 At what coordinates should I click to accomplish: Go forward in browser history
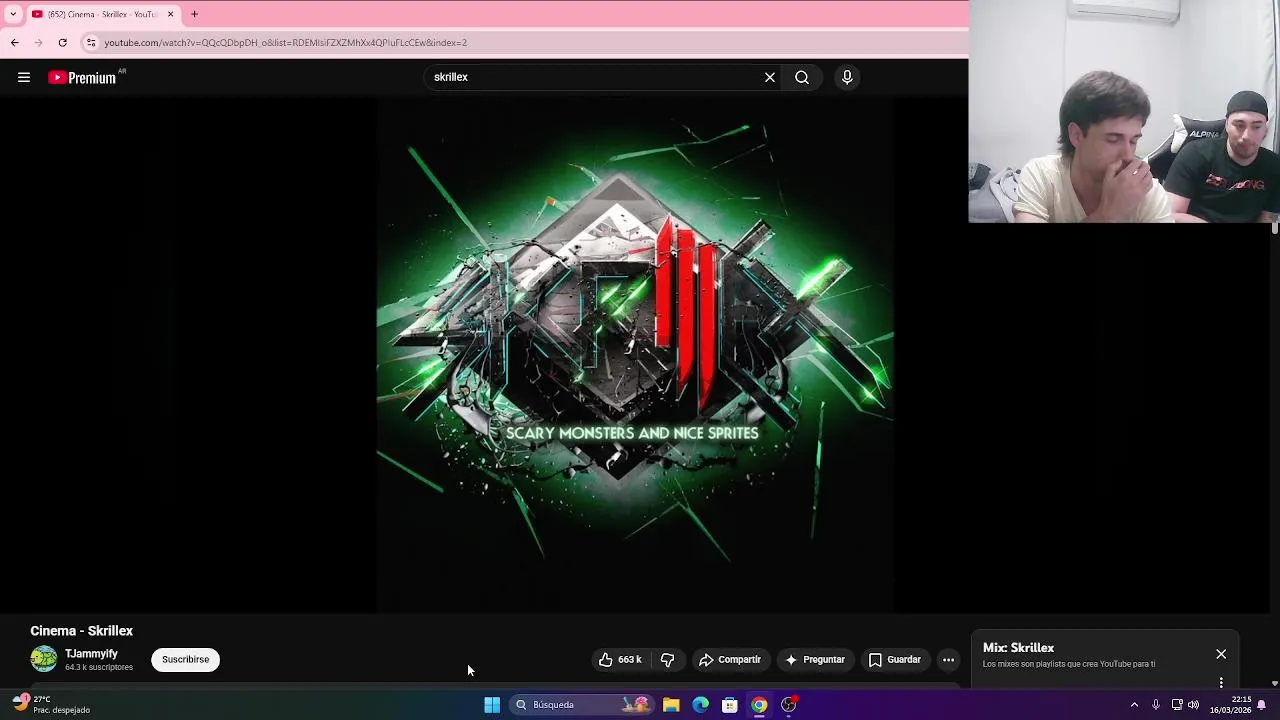[38, 42]
